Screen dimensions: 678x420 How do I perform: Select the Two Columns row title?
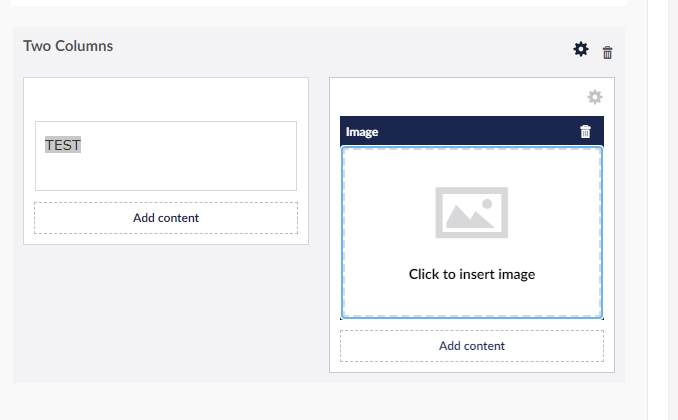pyautogui.click(x=68, y=46)
